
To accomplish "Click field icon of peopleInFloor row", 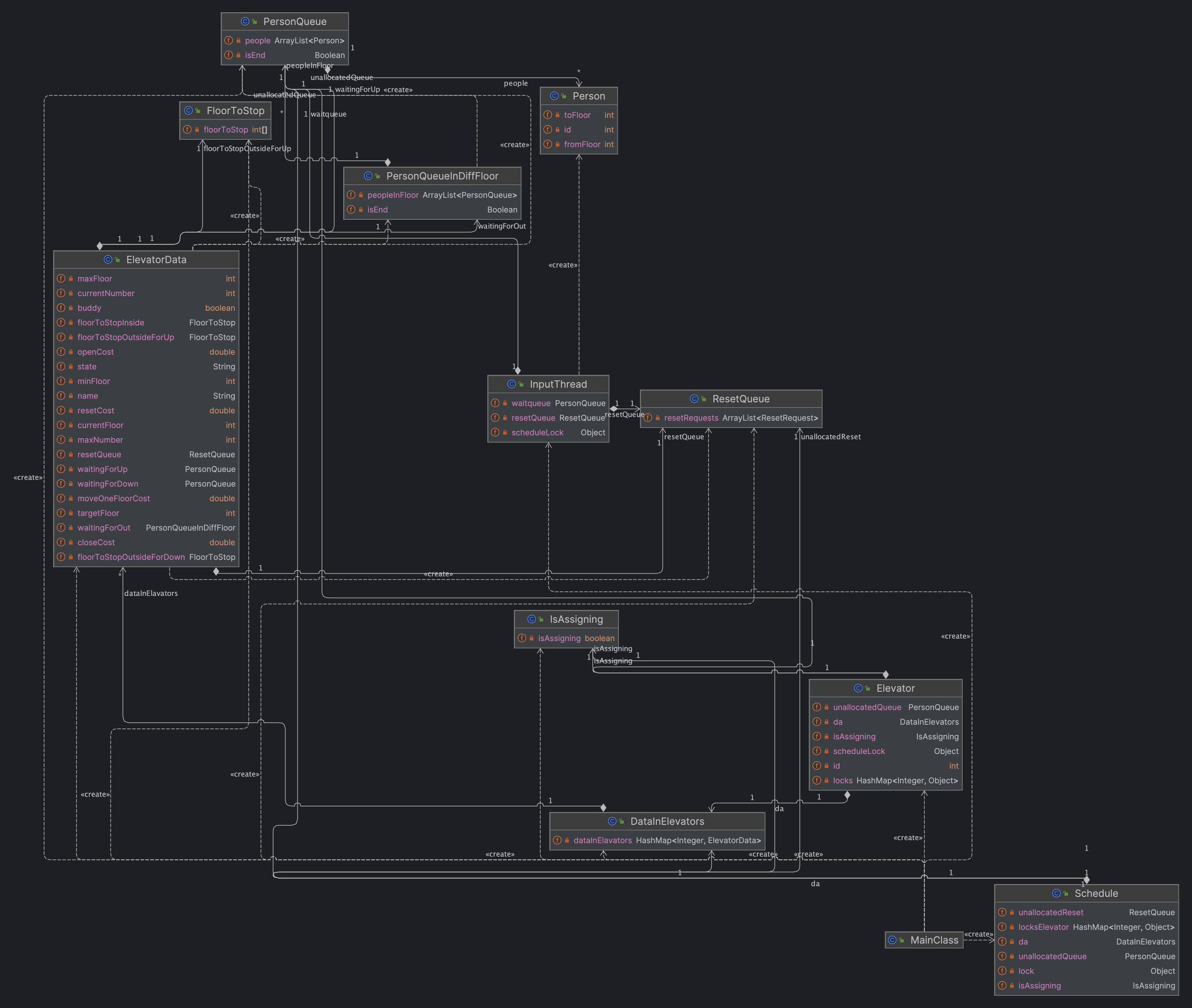I will [x=351, y=195].
